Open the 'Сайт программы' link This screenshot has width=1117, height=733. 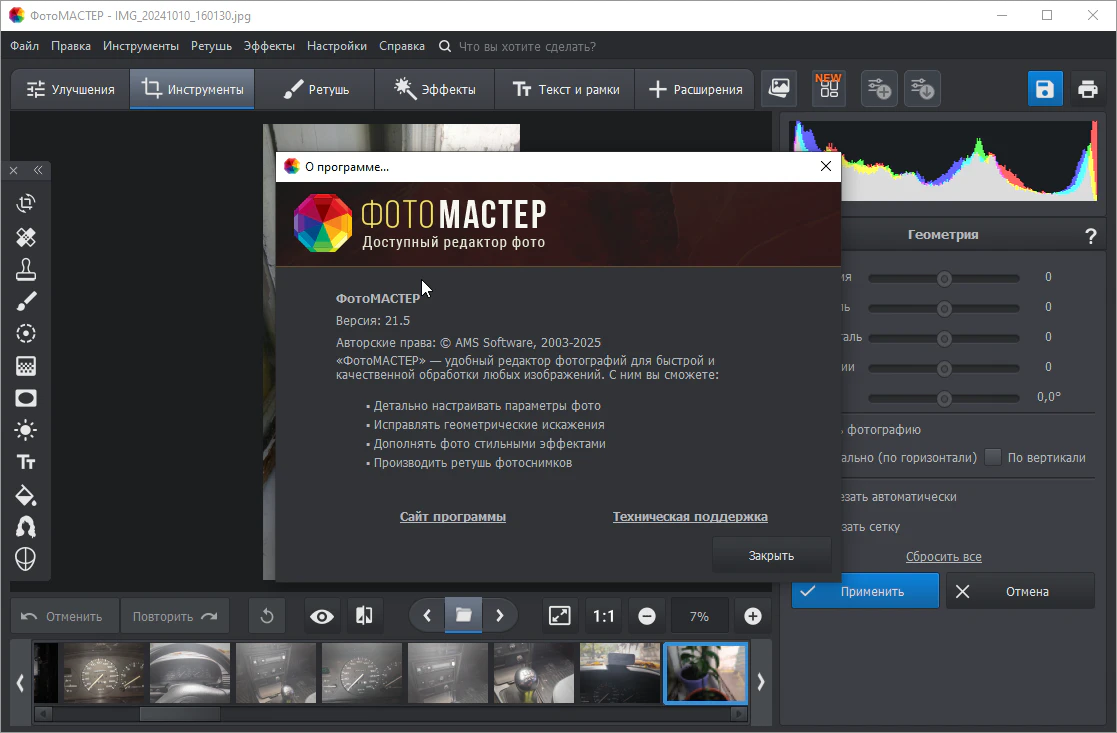452,517
